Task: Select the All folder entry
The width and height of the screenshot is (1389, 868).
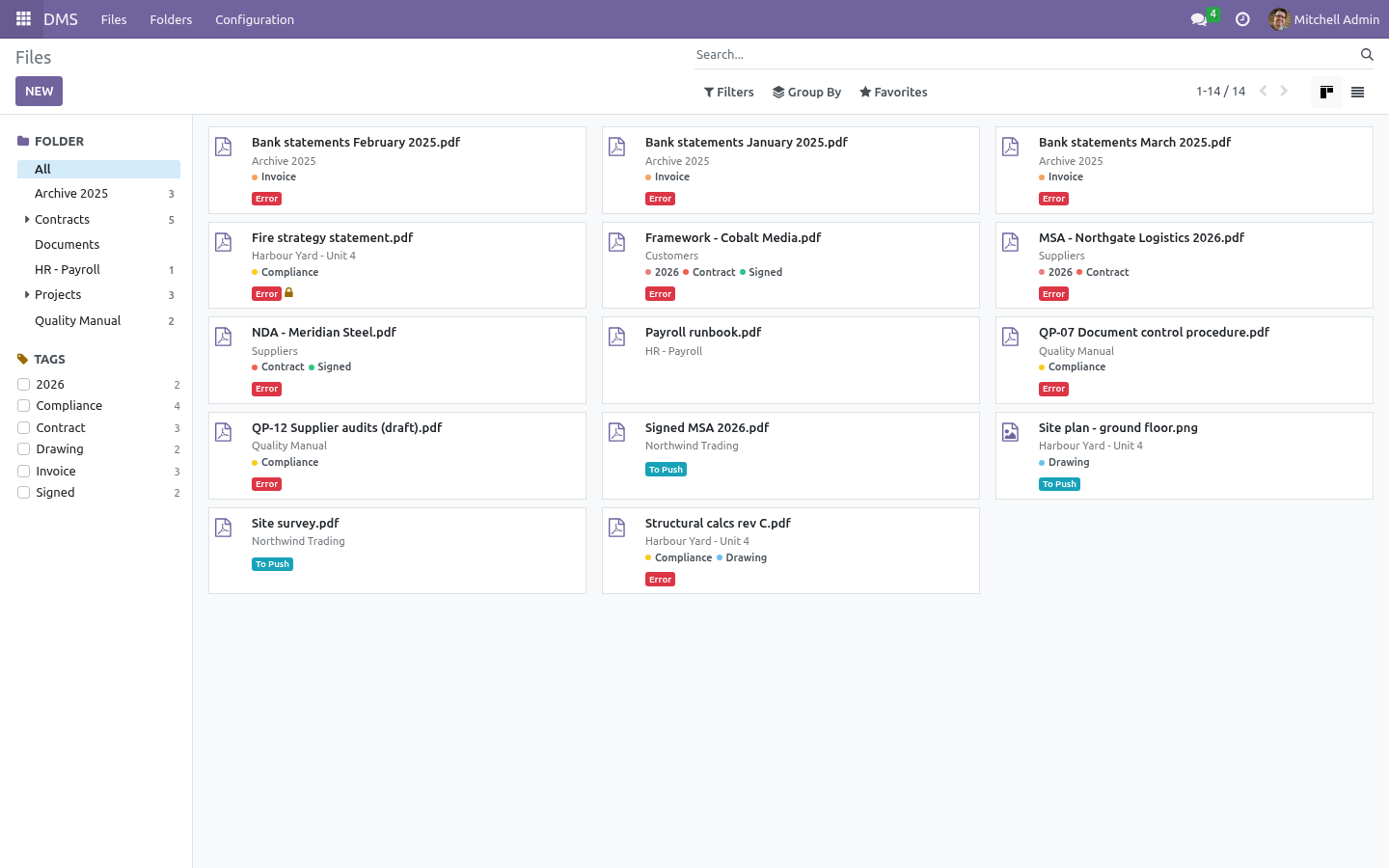Action: (98, 169)
